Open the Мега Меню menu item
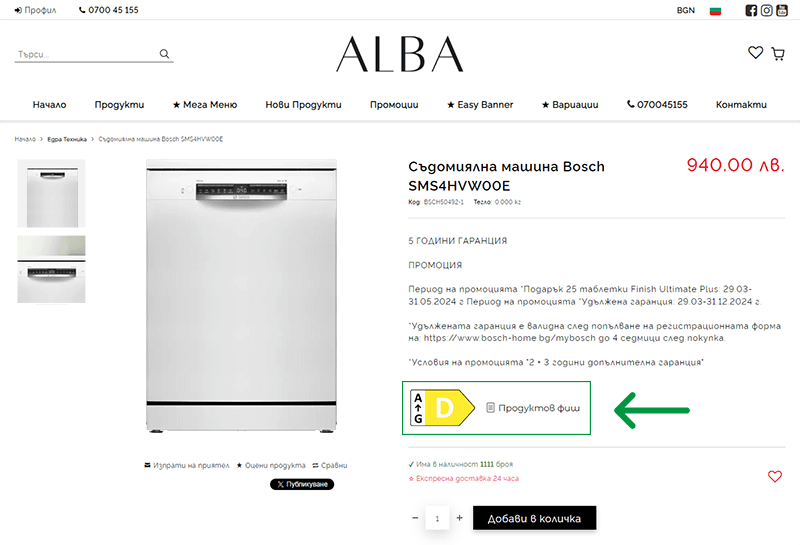Viewport: 800px width, 545px height. point(205,105)
